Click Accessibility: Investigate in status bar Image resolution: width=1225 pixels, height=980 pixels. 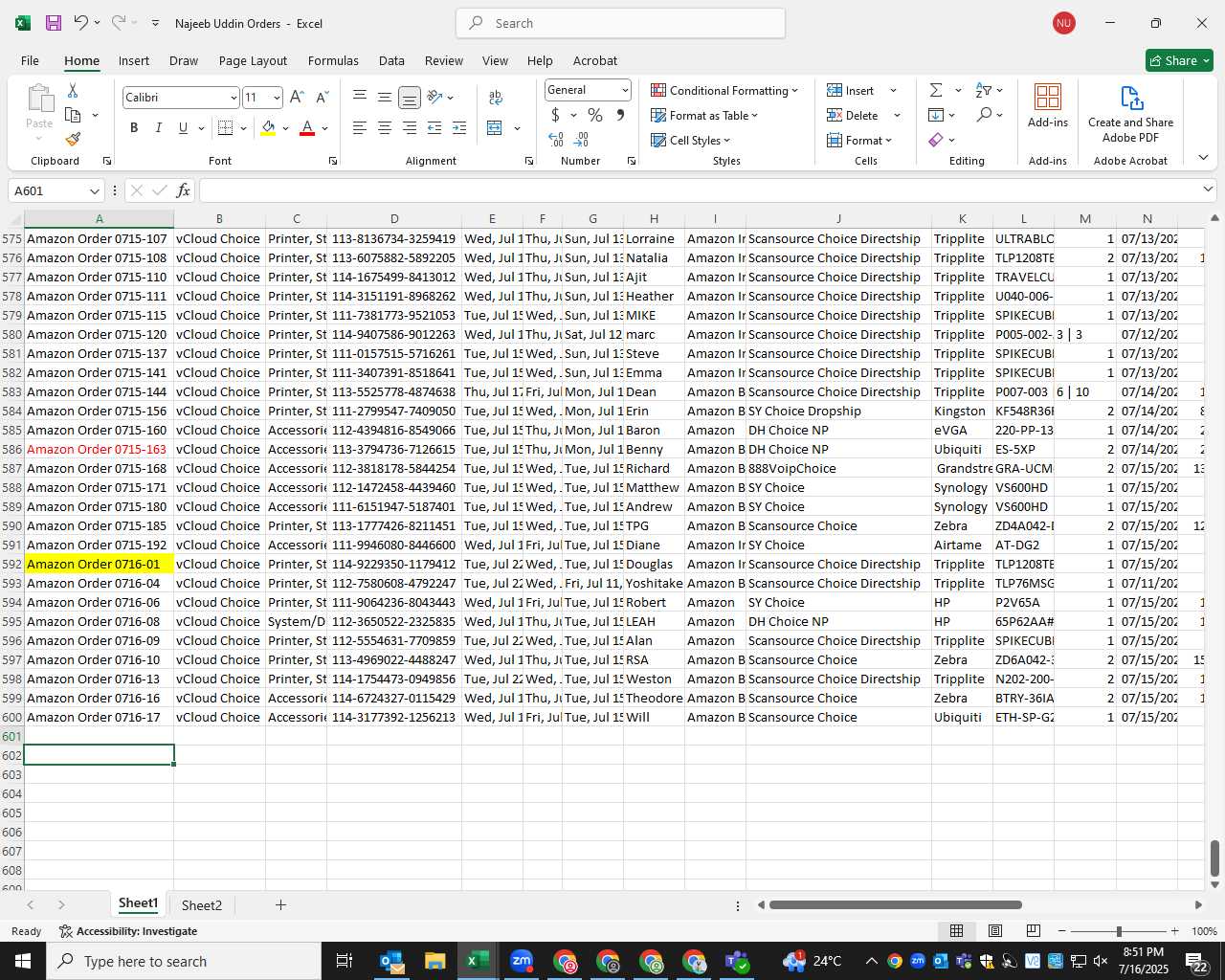tap(128, 931)
